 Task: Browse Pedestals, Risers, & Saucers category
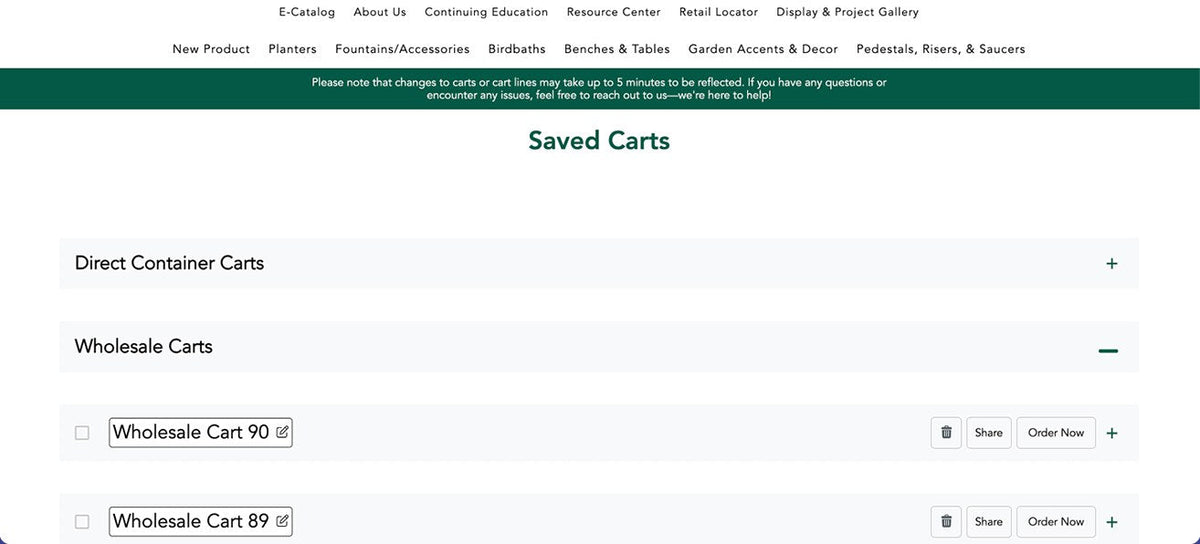click(941, 49)
